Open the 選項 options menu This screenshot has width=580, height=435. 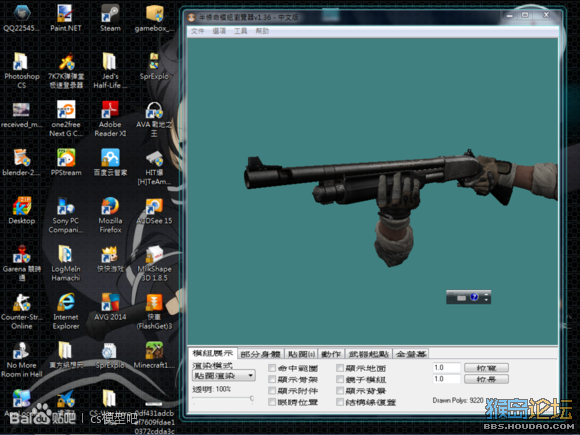tap(219, 31)
